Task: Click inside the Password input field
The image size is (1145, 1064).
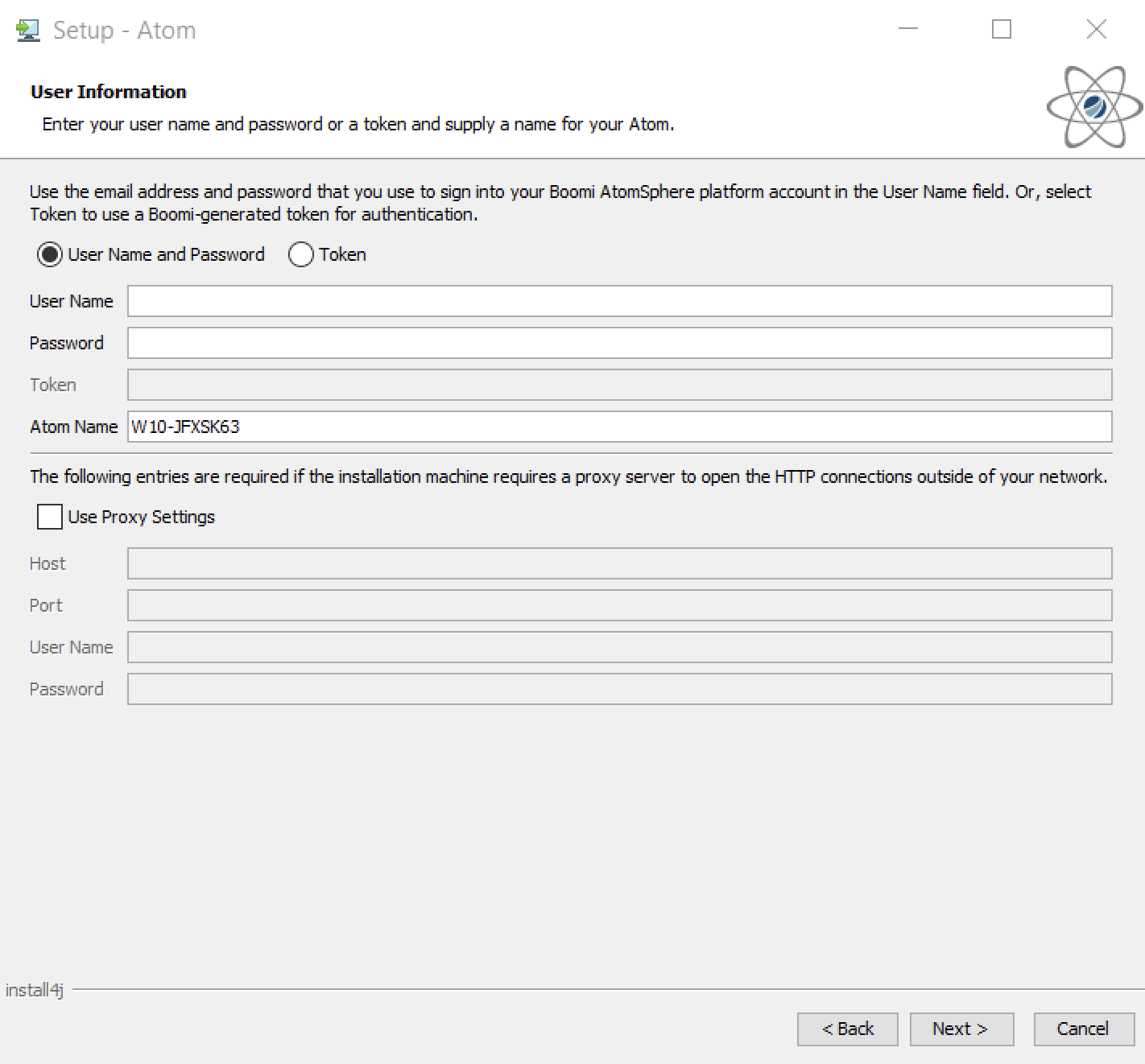Action: 620,343
